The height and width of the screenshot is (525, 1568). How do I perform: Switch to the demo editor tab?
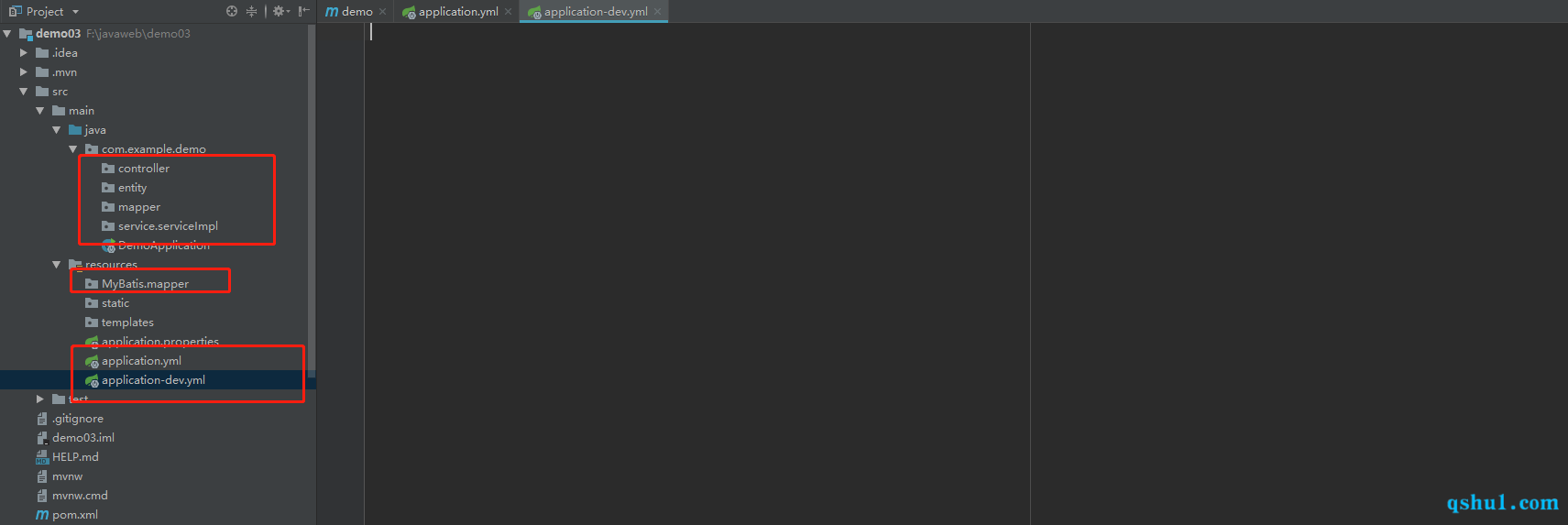tap(356, 11)
